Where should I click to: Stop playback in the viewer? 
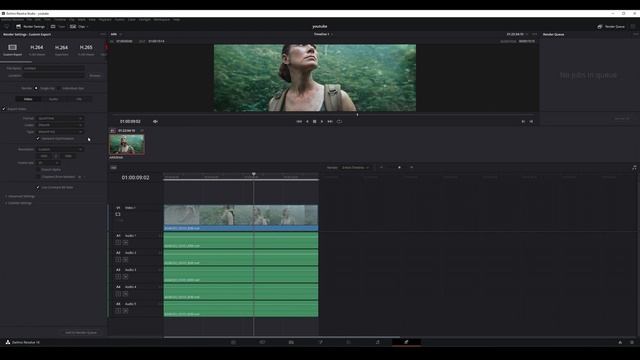point(315,121)
